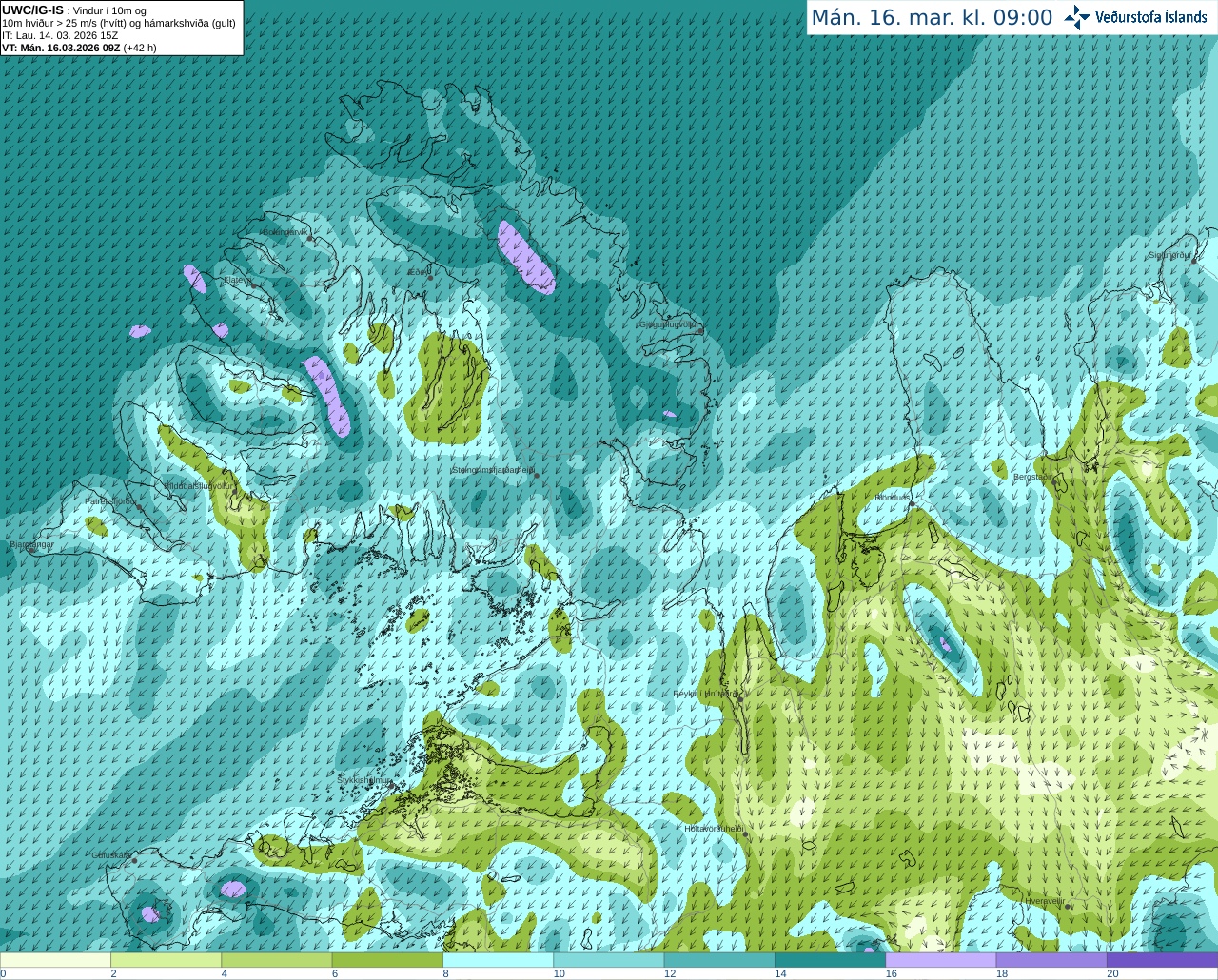
Task: Click the Flateyri station label
Action: coord(237,280)
